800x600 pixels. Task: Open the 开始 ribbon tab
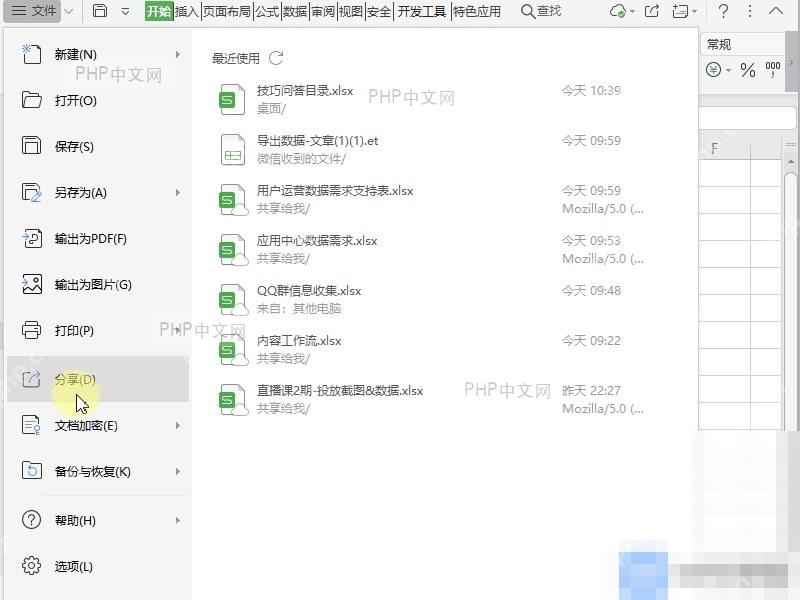coord(159,11)
